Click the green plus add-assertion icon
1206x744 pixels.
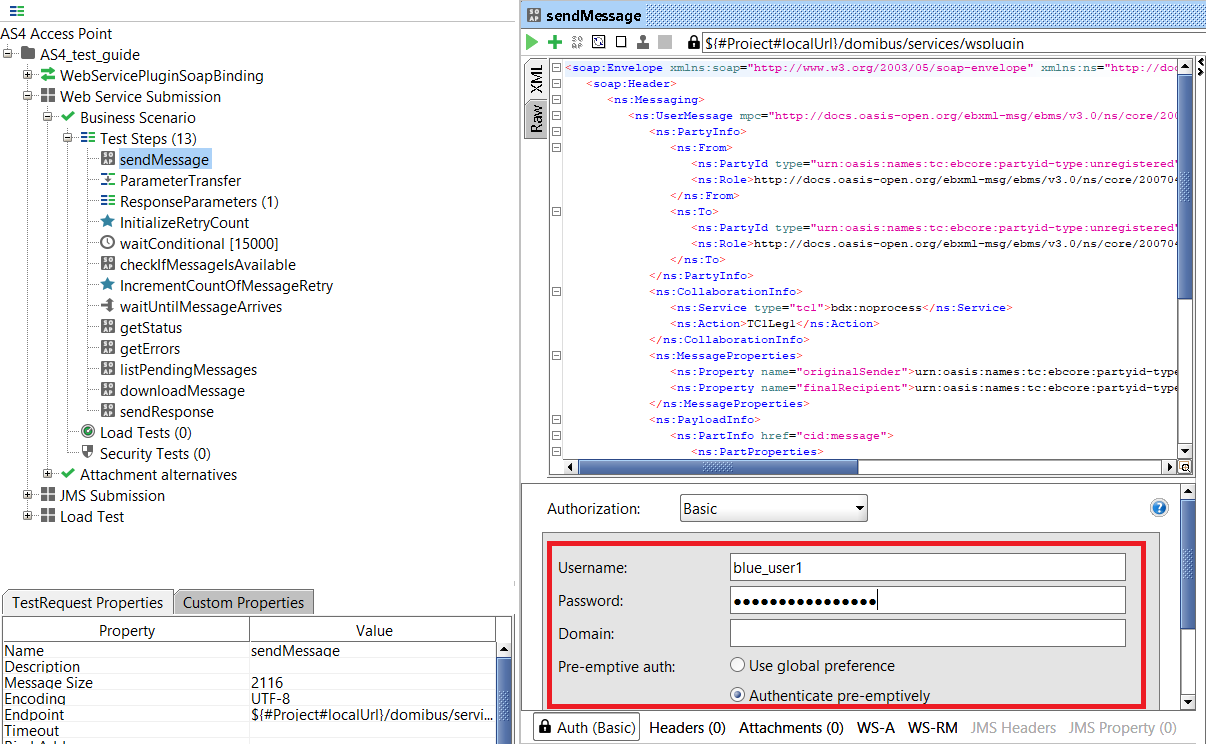554,42
